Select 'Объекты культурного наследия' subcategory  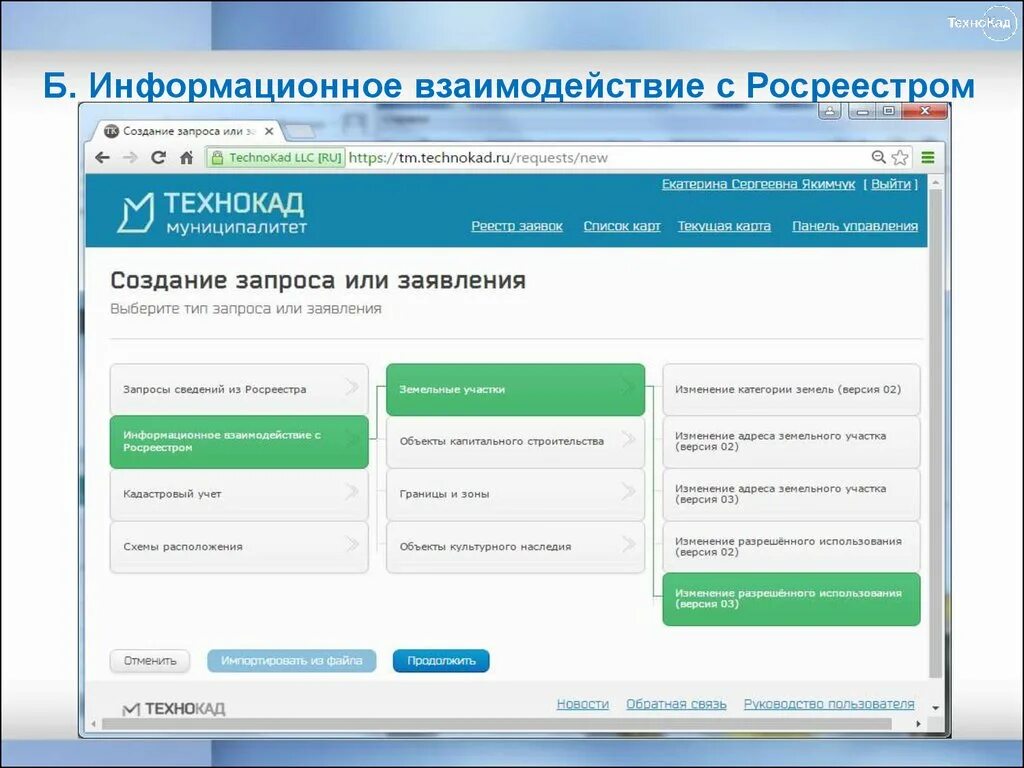coord(515,547)
